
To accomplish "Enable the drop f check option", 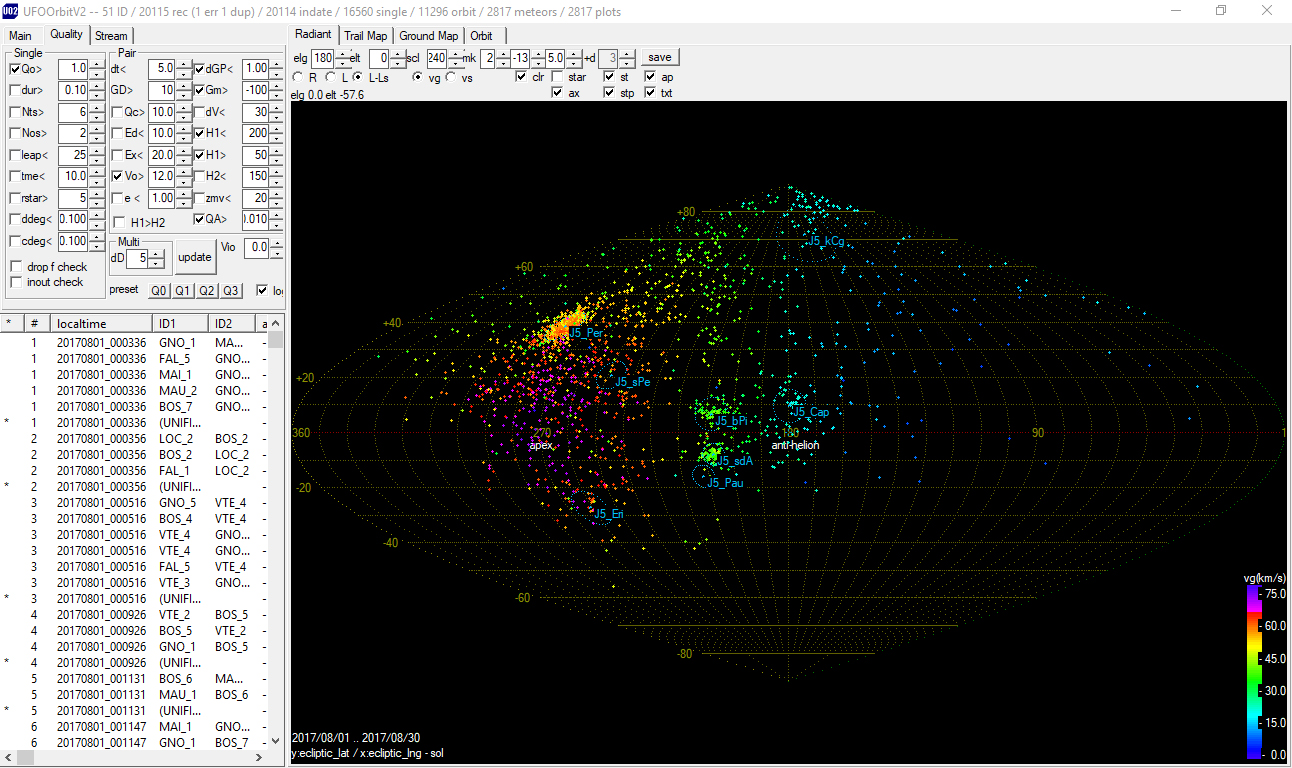I will coord(15,267).
